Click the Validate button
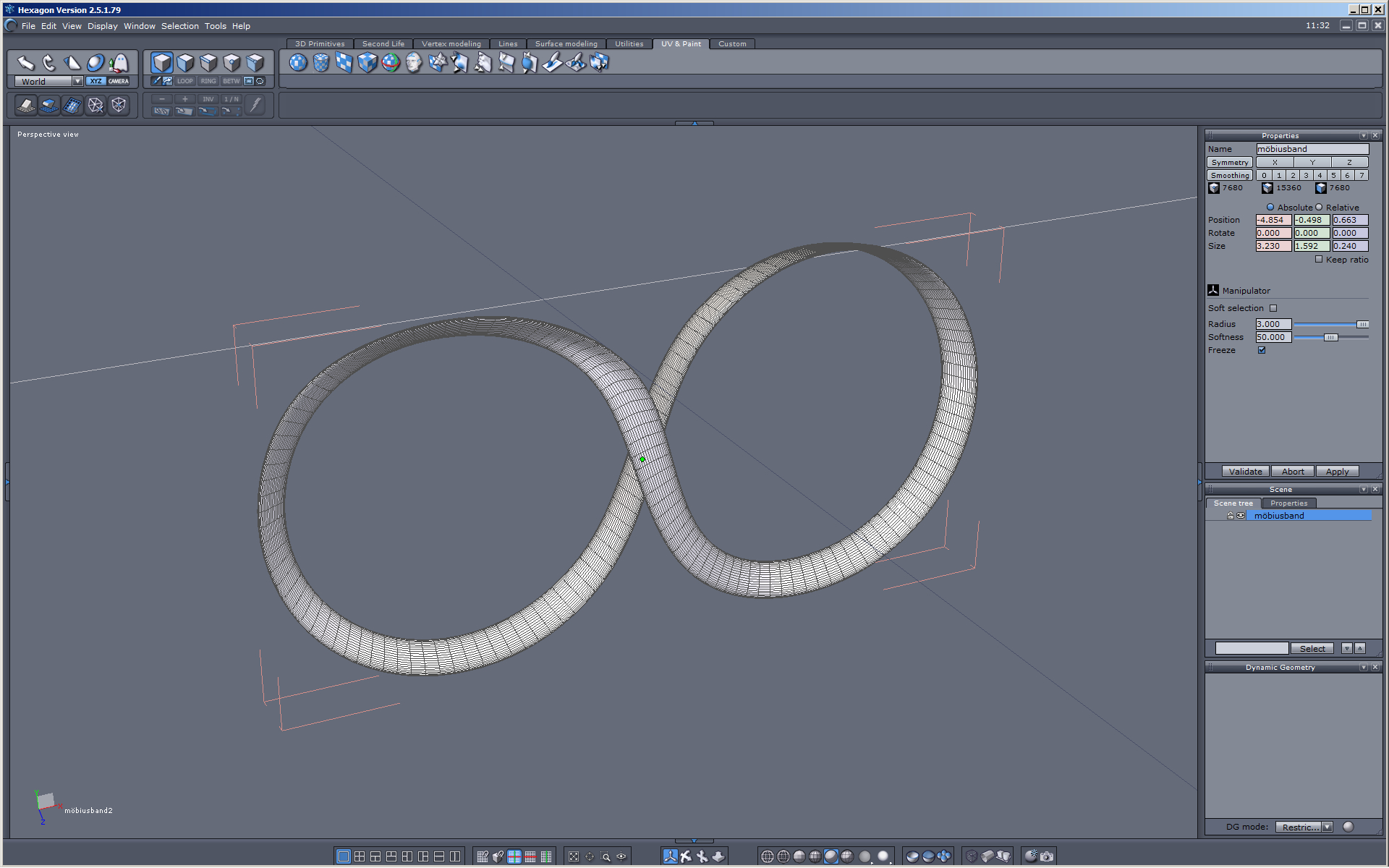 pyautogui.click(x=1245, y=472)
